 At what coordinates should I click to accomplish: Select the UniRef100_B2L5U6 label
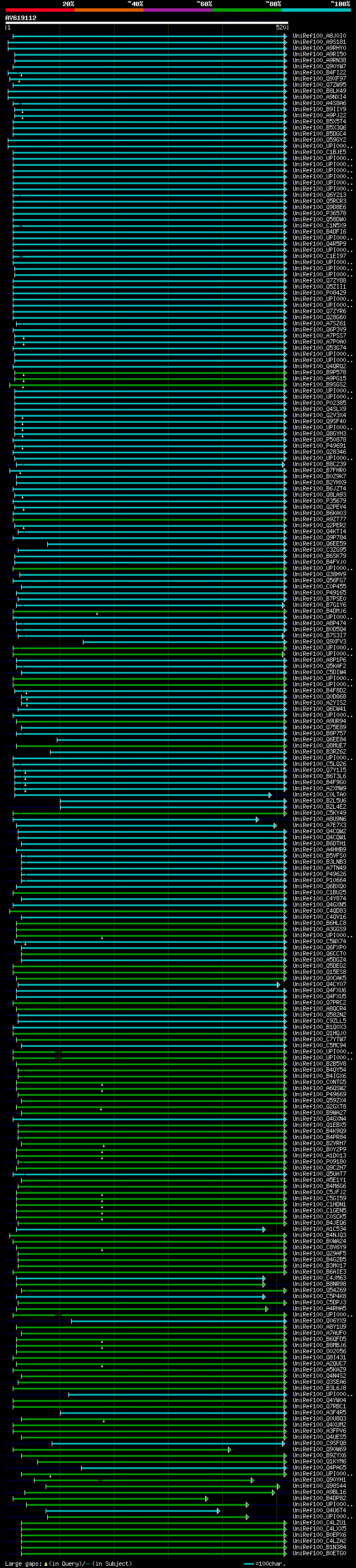click(x=319, y=800)
